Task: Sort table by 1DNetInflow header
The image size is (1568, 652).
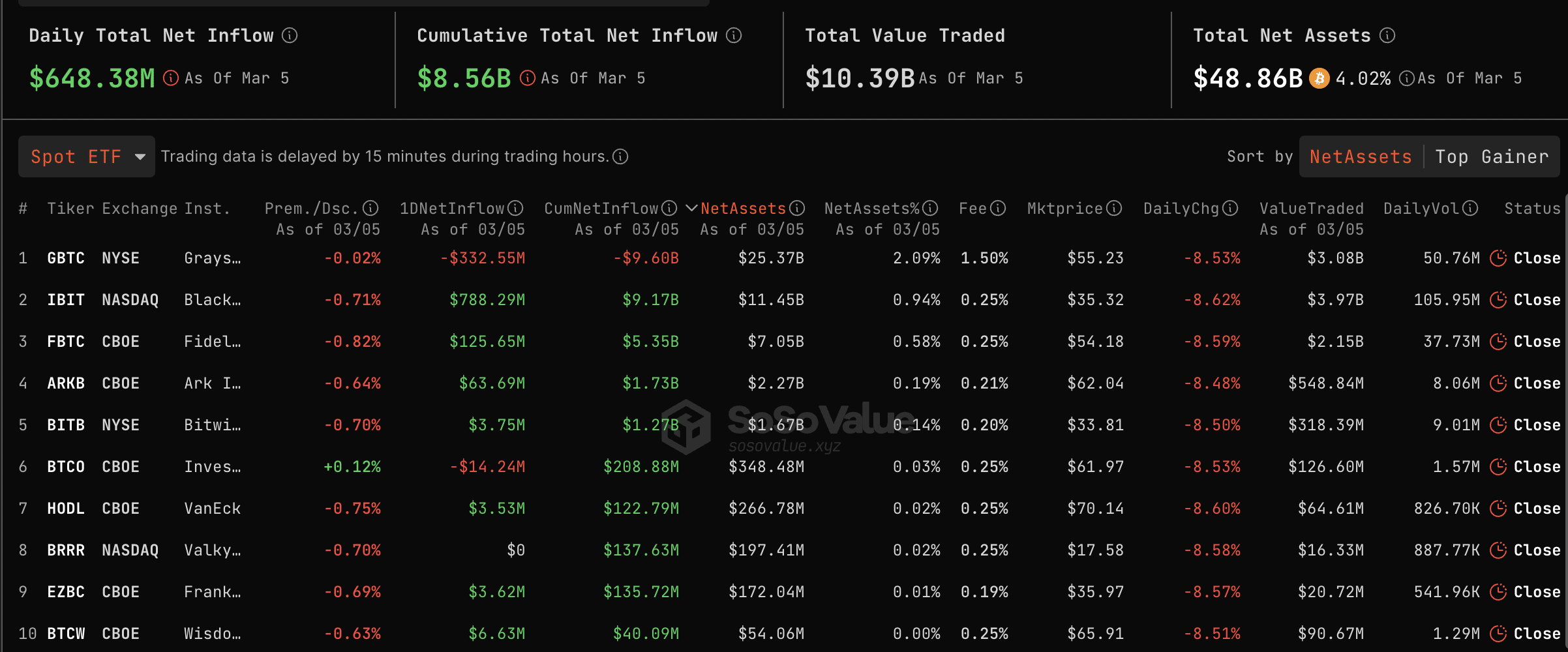Action: click(451, 209)
